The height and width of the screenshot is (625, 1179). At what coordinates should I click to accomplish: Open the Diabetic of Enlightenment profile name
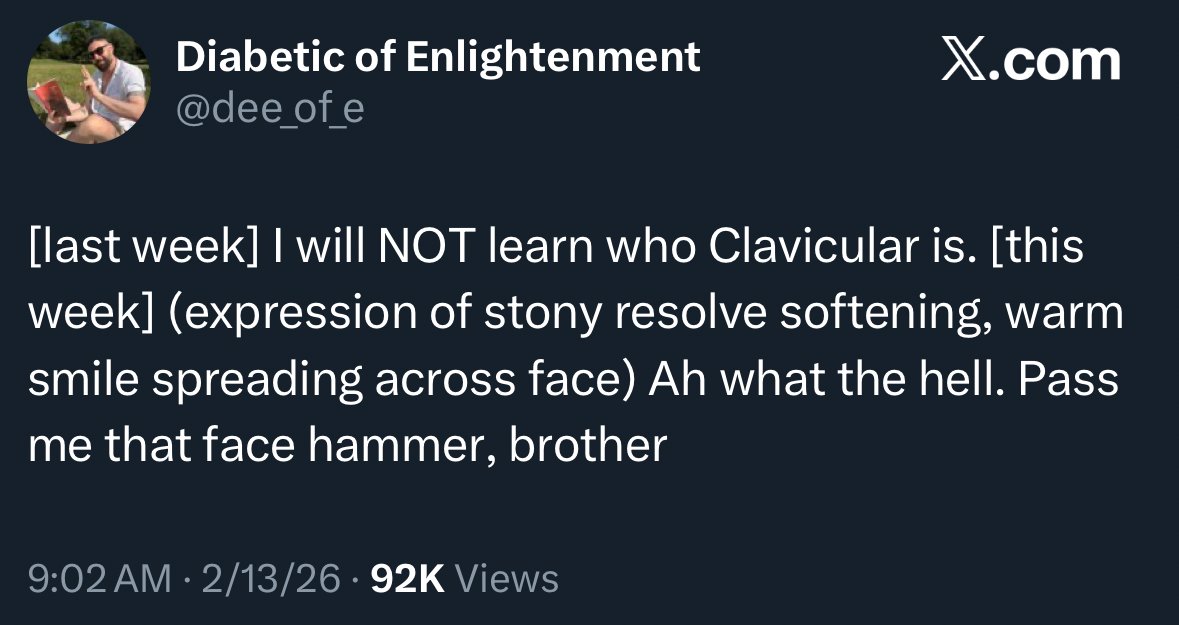click(x=438, y=58)
